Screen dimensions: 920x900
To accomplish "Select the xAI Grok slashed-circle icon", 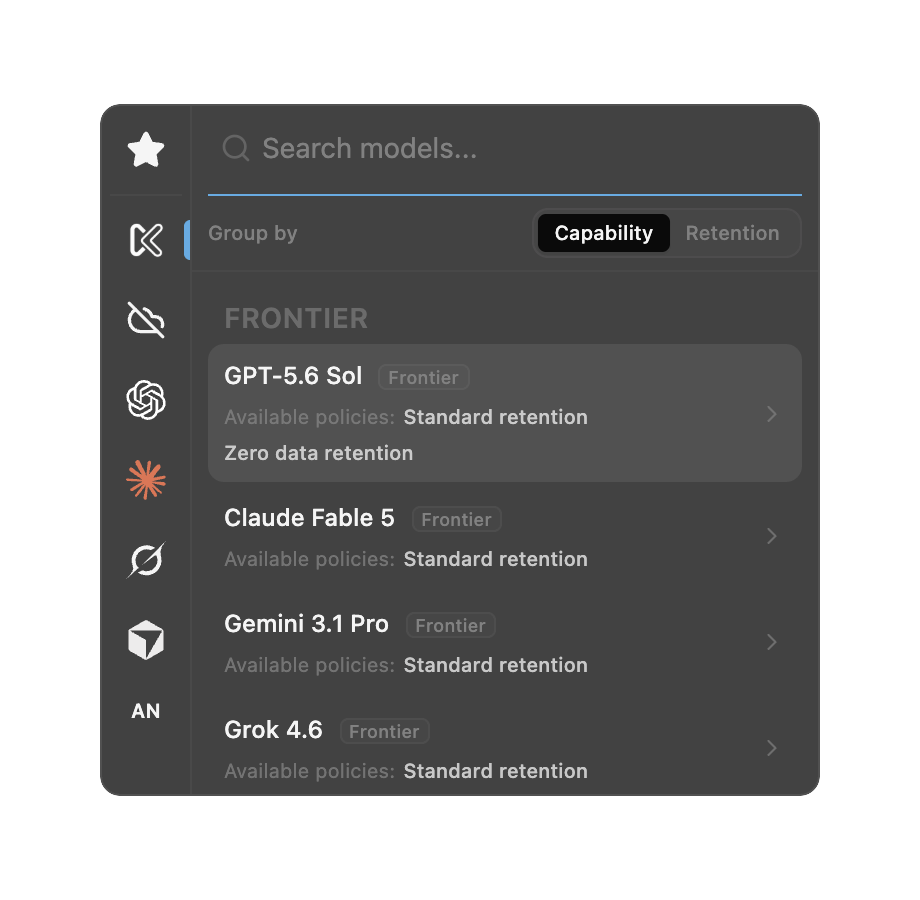I will click(146, 560).
